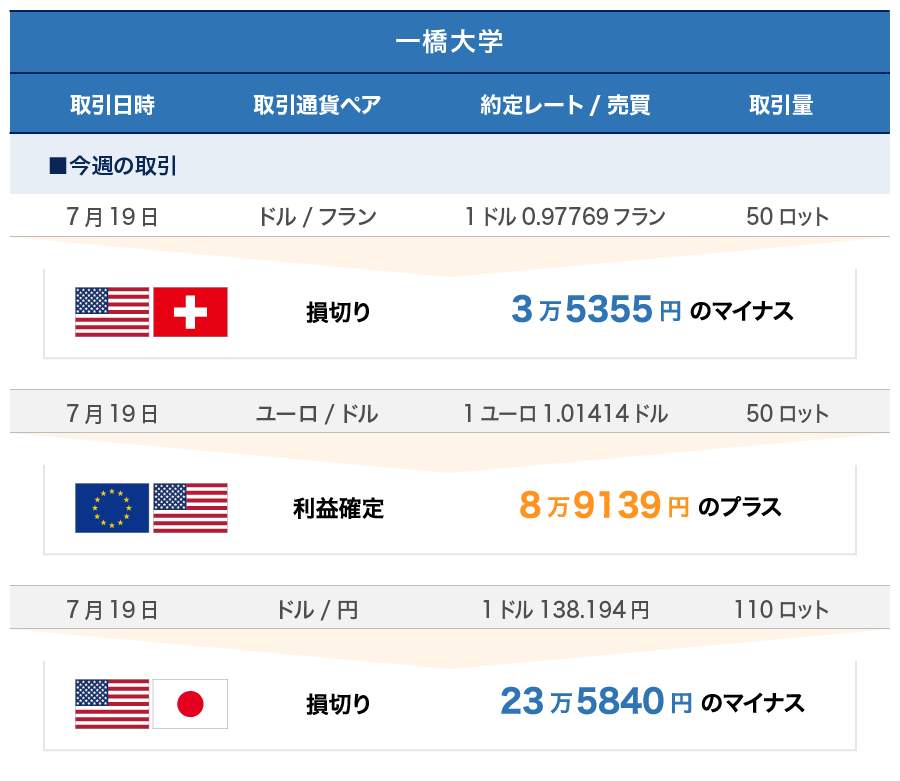The image size is (900, 781).
Task: Click the 3万5355円 loss amount
Action: coord(596,311)
